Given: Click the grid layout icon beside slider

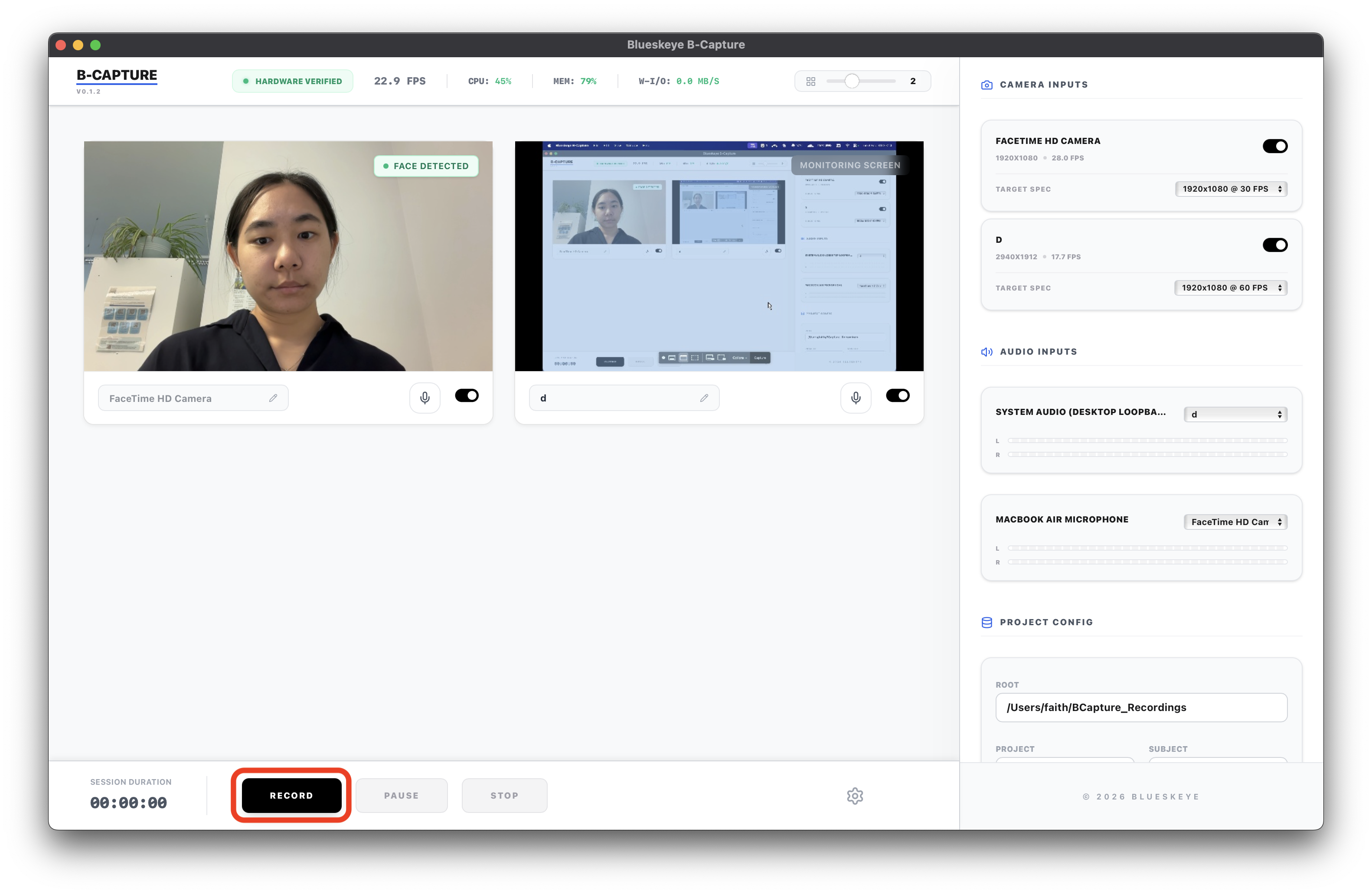Looking at the screenshot, I should pyautogui.click(x=810, y=81).
